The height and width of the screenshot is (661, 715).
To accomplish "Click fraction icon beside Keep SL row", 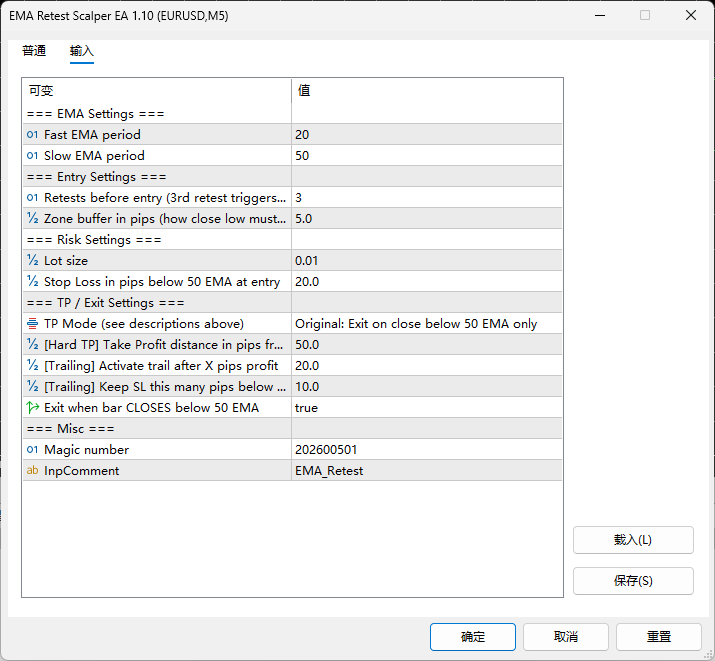I will (x=32, y=386).
